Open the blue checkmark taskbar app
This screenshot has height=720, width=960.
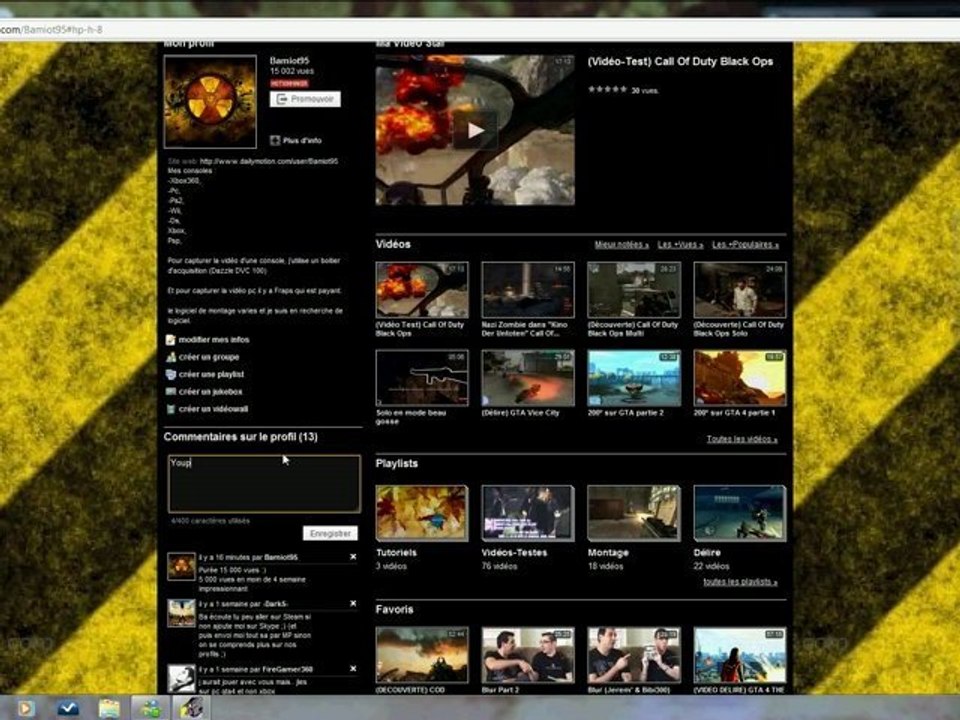pyautogui.click(x=67, y=708)
